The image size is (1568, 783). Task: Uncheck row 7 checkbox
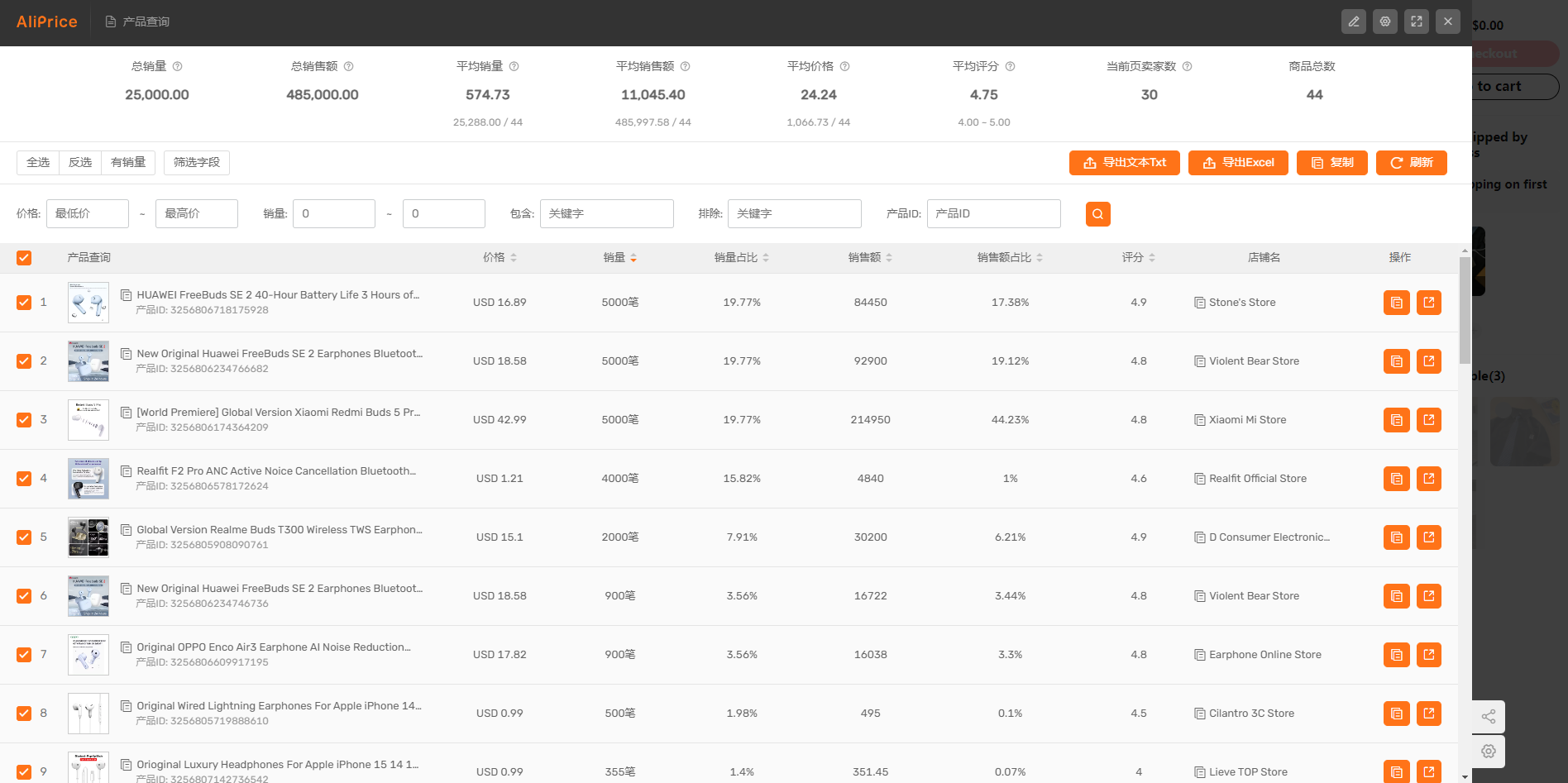pos(24,655)
